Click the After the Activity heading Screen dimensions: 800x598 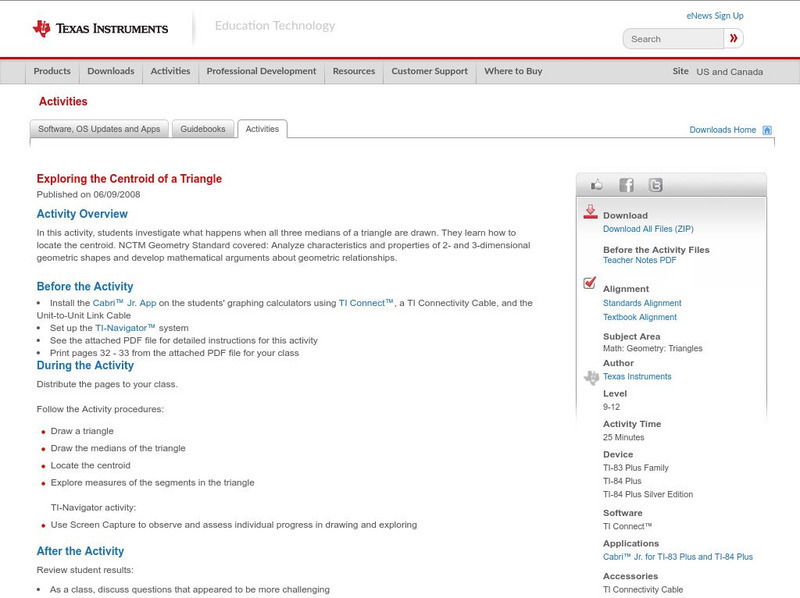(x=80, y=552)
